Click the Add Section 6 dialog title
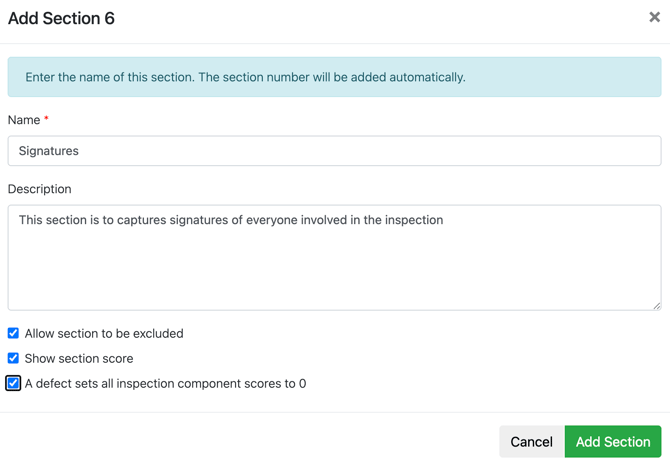 pos(62,18)
